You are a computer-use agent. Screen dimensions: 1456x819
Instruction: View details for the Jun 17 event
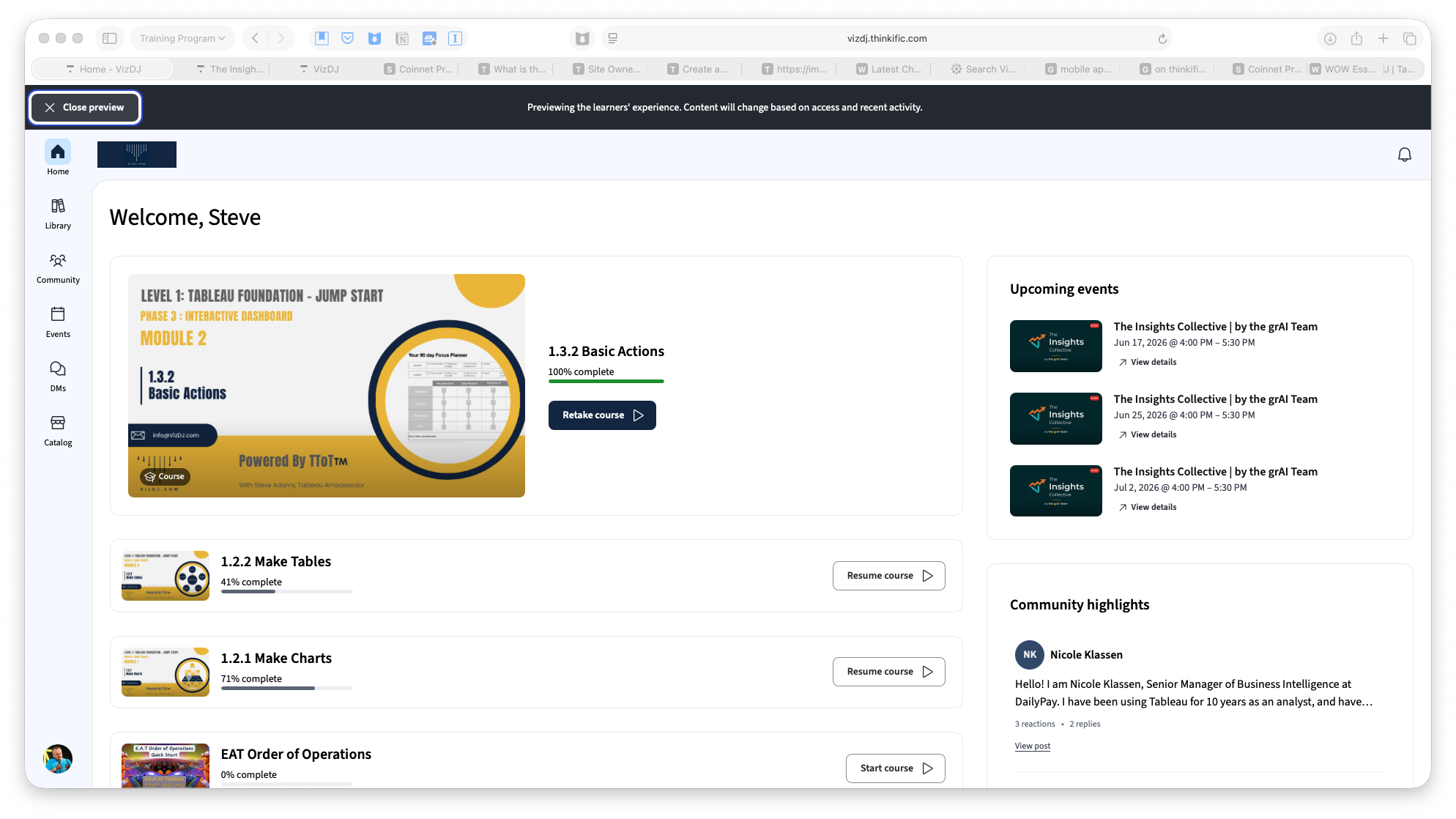(1148, 362)
